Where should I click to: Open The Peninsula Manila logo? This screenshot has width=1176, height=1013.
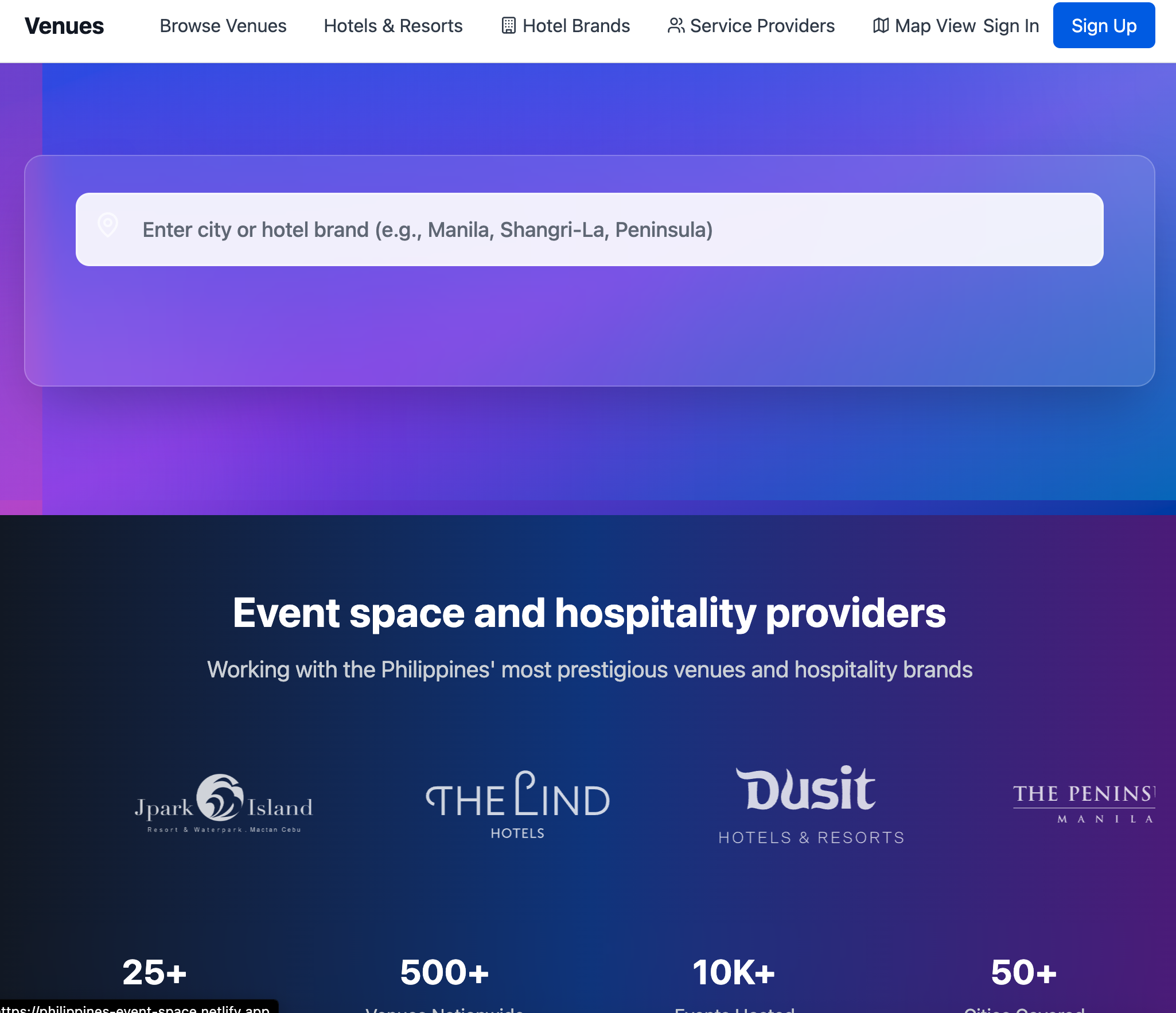pyautogui.click(x=1083, y=804)
